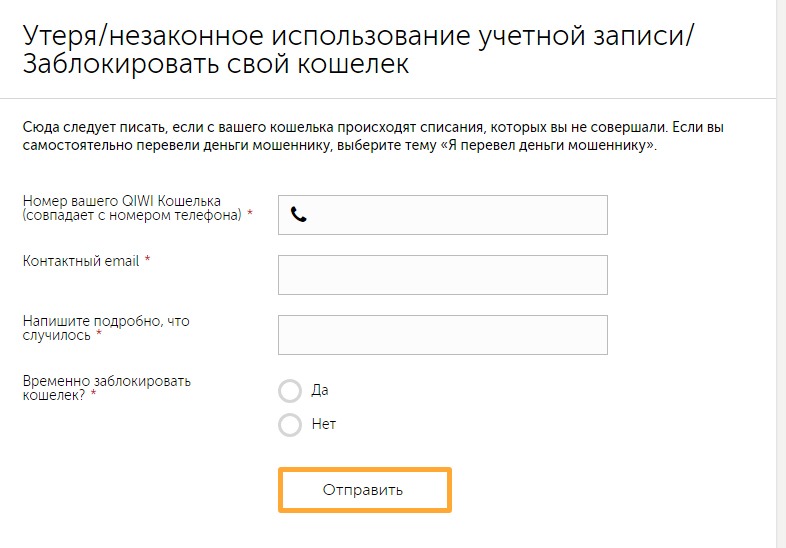Click the red asterisk after 'случилось'
The width and height of the screenshot is (786, 548).
point(99,335)
